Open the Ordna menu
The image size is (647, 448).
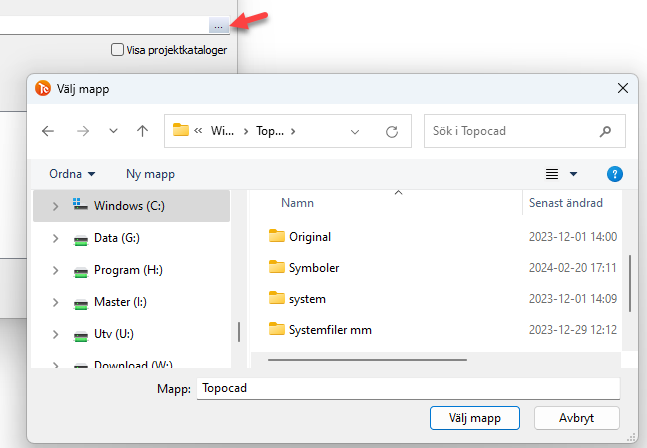click(x=72, y=174)
